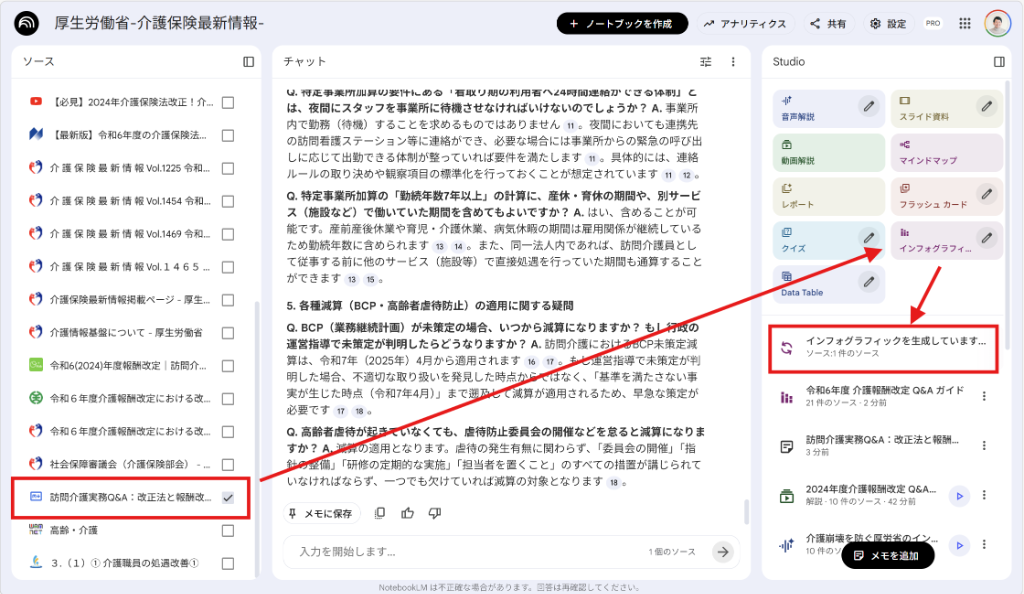Open options for 訪問介護実務Q&A note
The image size is (1024, 594).
pyautogui.click(x=984, y=446)
